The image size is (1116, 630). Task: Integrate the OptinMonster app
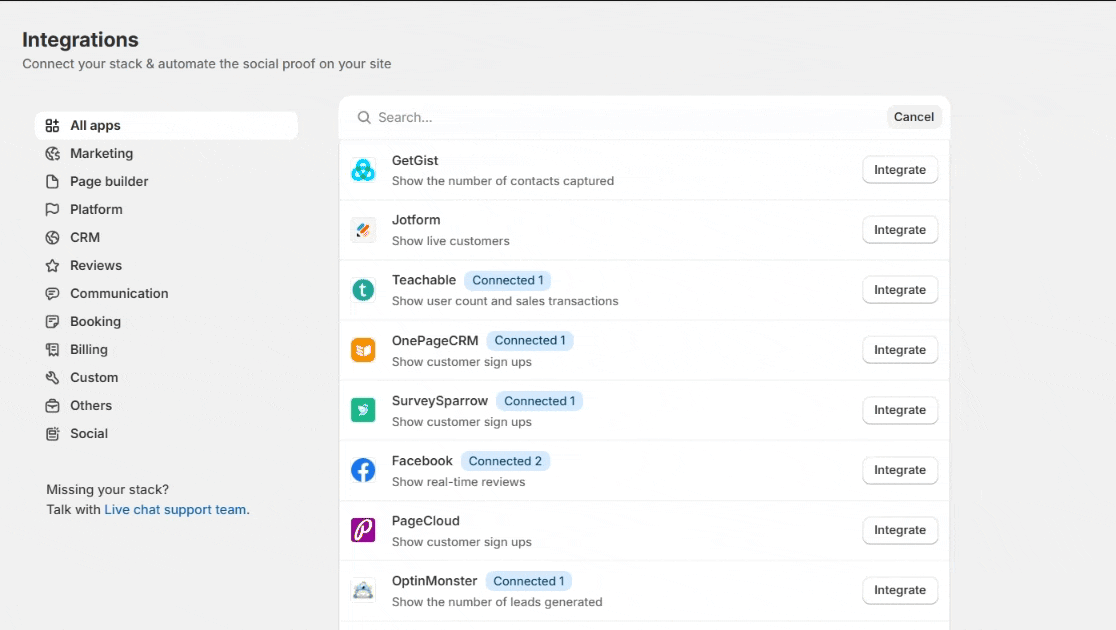point(900,590)
